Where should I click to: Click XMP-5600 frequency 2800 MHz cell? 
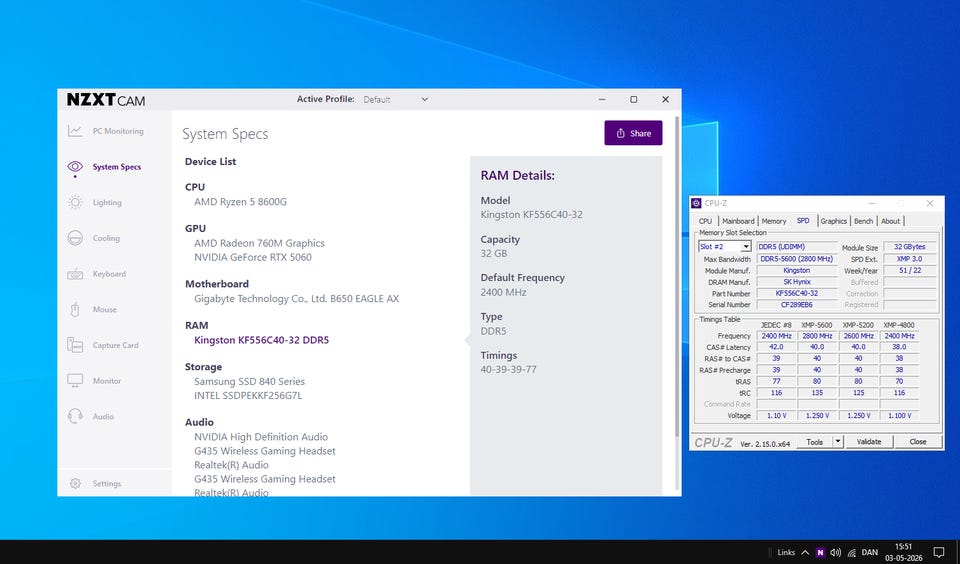coord(817,336)
